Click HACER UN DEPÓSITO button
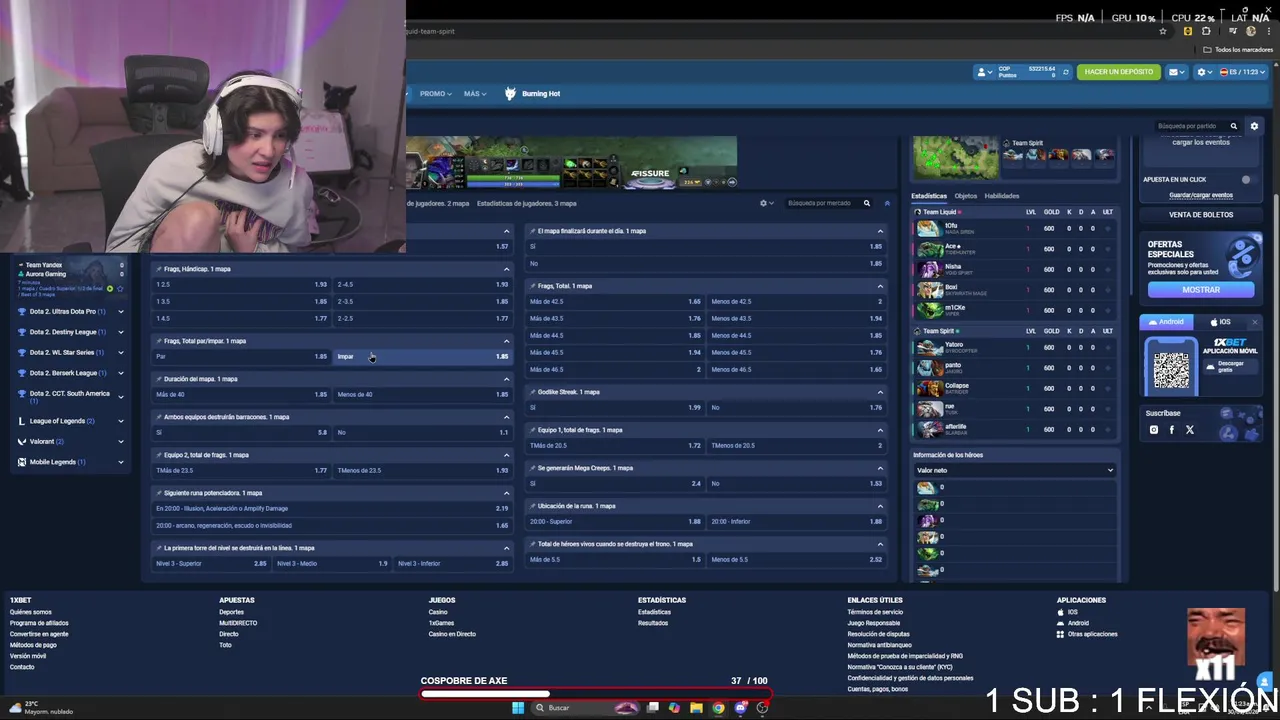Image resolution: width=1280 pixels, height=720 pixels. [x=1119, y=72]
